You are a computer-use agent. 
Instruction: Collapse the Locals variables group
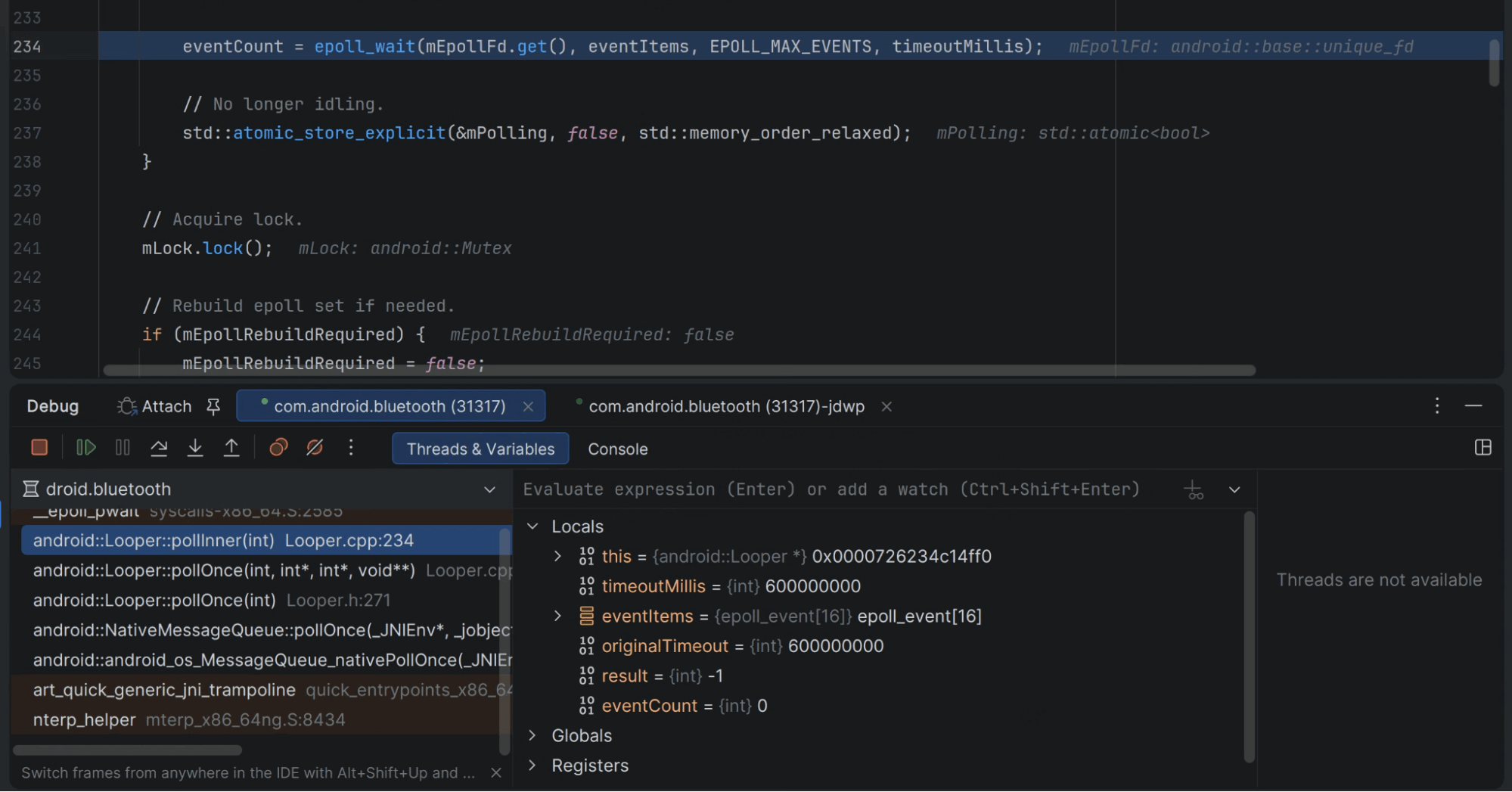532,526
